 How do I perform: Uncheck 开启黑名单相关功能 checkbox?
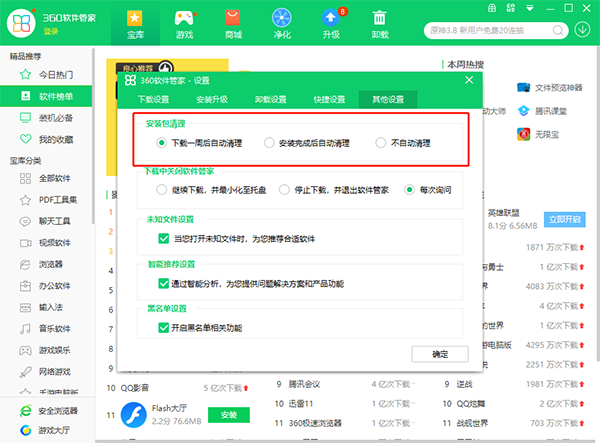click(164, 327)
